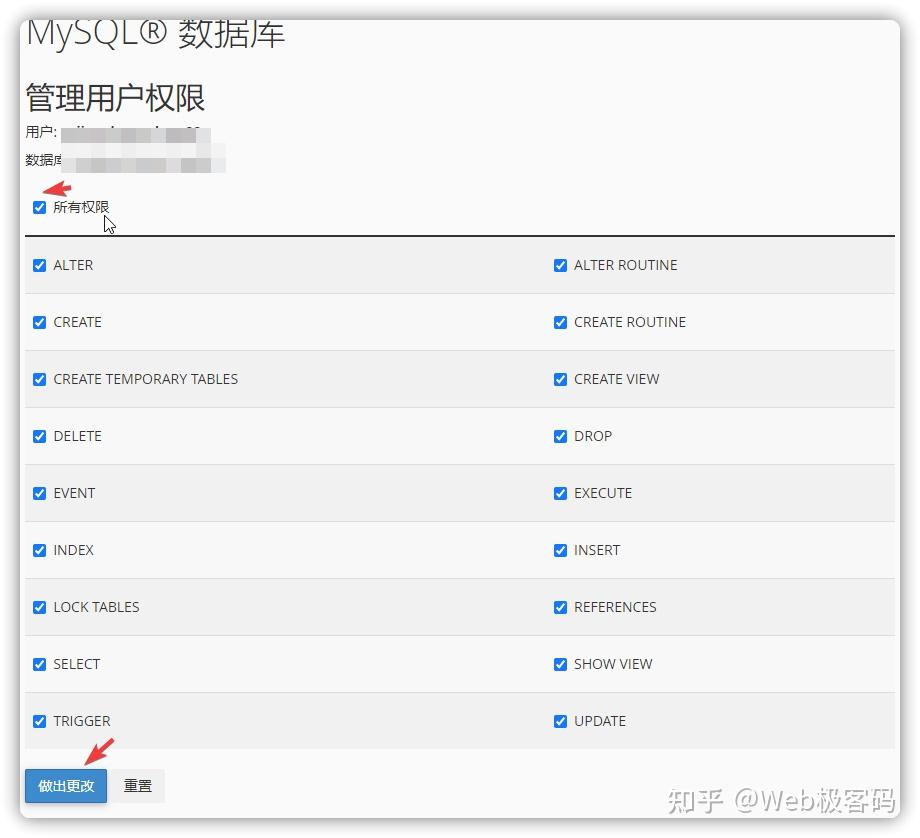The height and width of the screenshot is (838, 920).
Task: Toggle the CREATE privilege checkbox
Action: point(39,323)
